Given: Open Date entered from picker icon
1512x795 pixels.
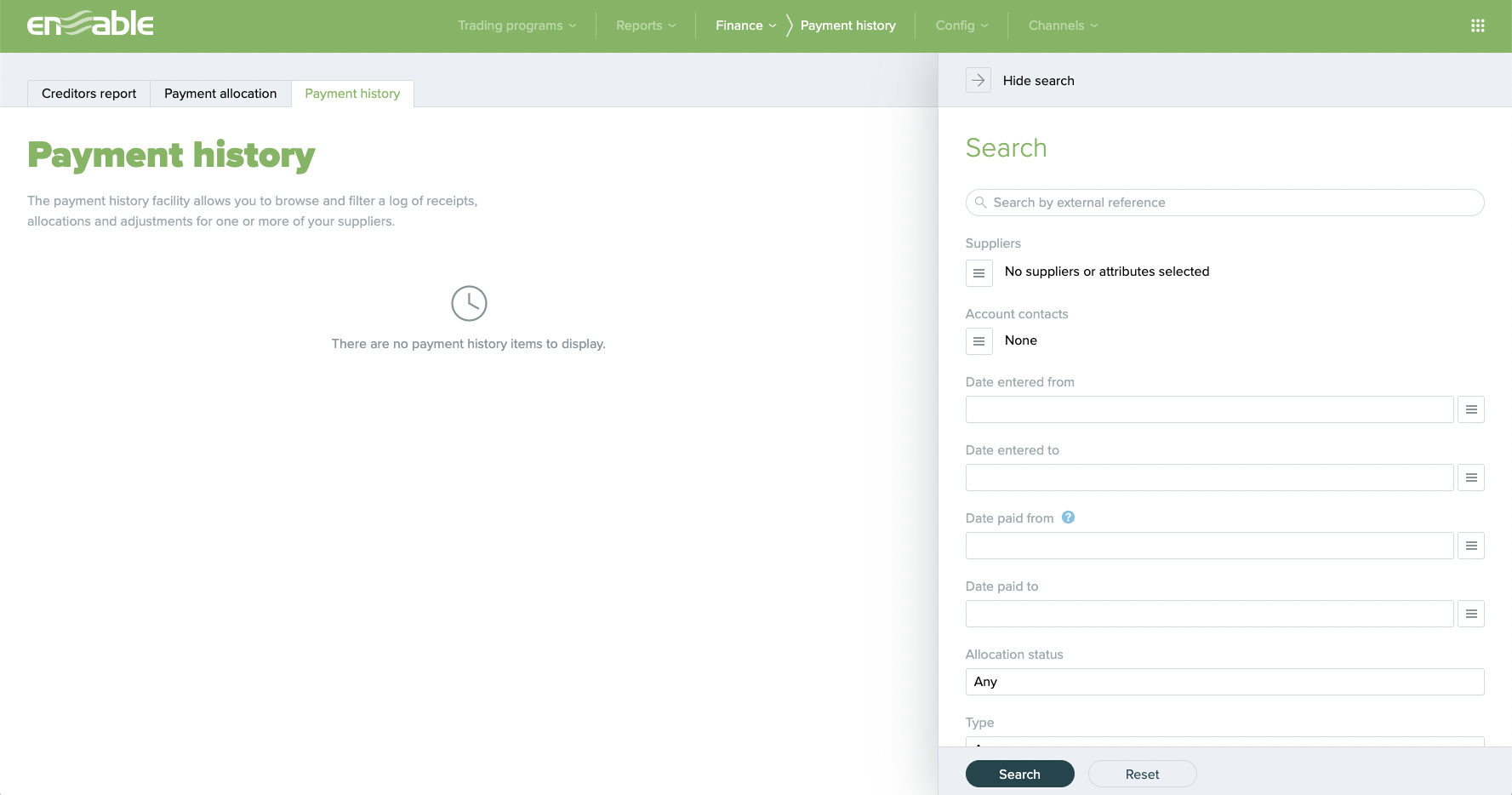Looking at the screenshot, I should (x=1471, y=409).
